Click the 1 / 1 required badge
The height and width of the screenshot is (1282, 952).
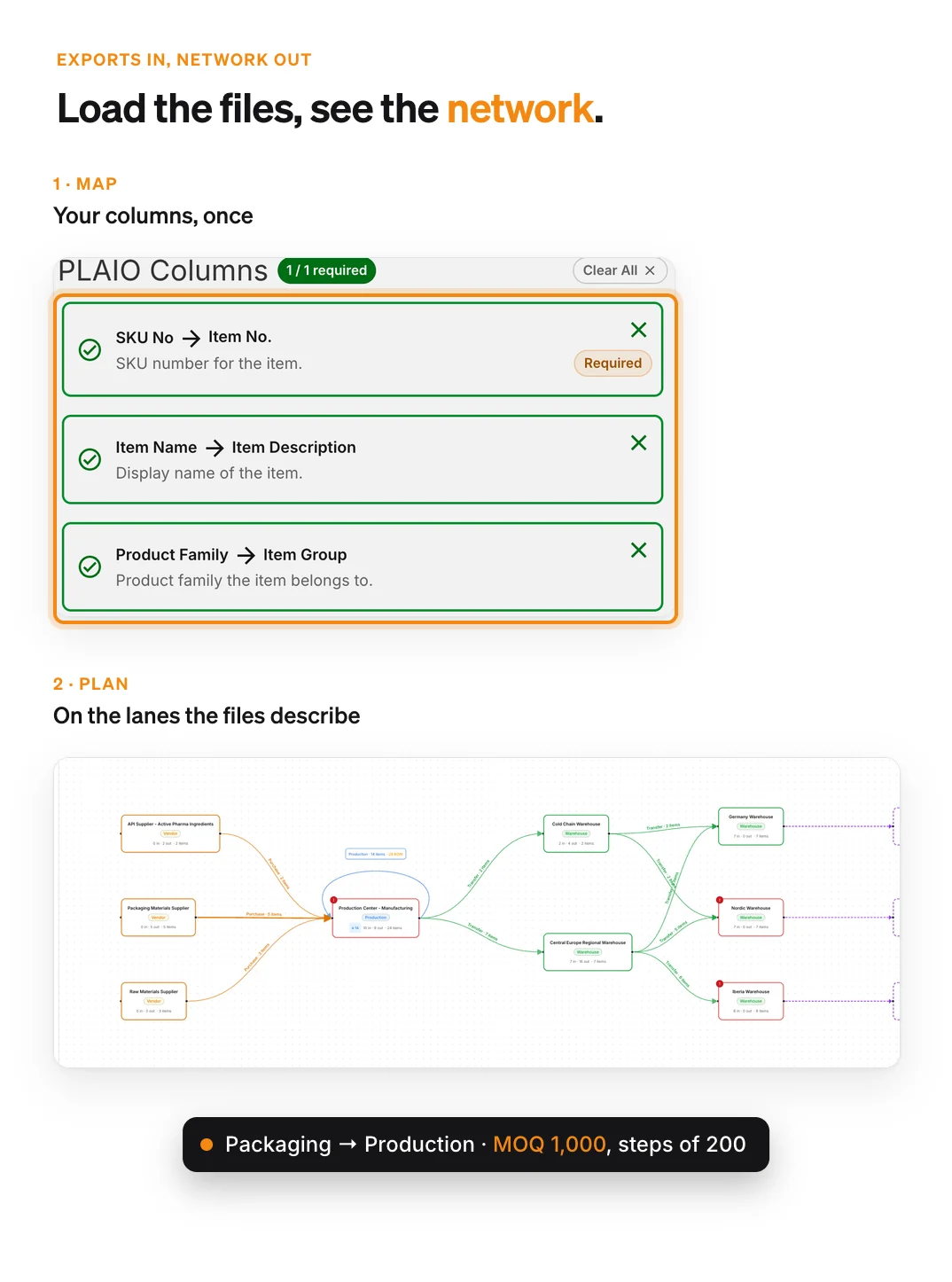326,270
